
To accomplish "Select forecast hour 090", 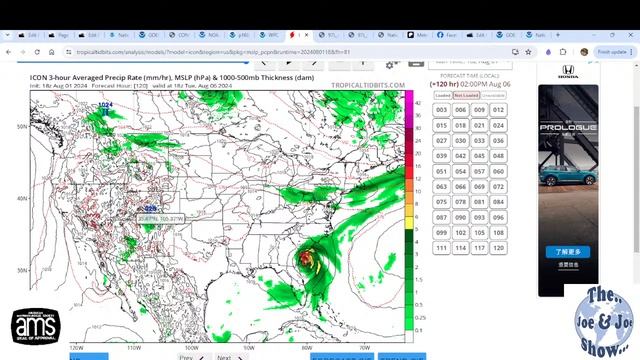I will click(x=460, y=218).
